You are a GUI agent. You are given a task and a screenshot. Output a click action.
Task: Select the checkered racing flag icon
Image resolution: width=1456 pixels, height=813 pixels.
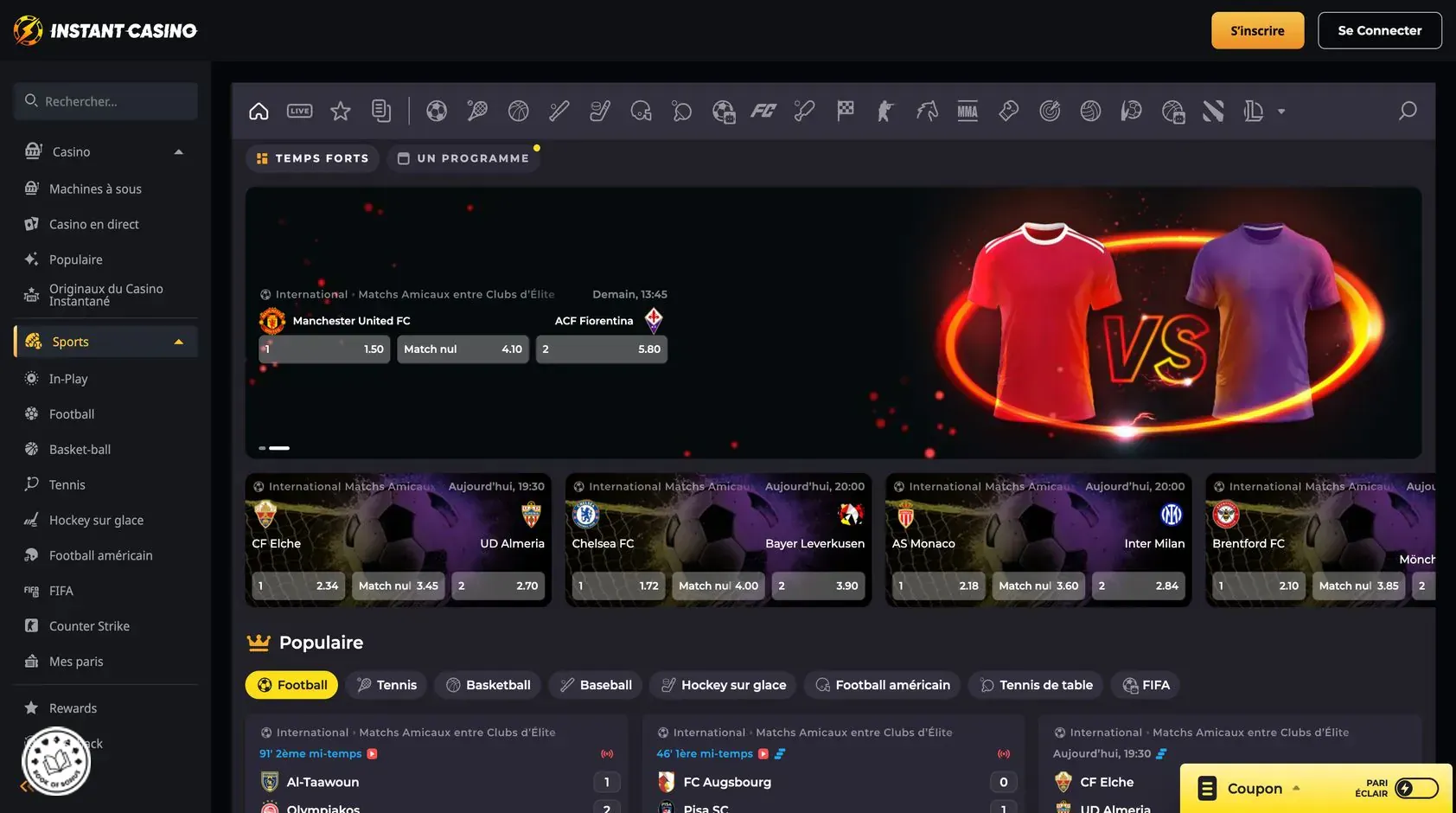846,111
